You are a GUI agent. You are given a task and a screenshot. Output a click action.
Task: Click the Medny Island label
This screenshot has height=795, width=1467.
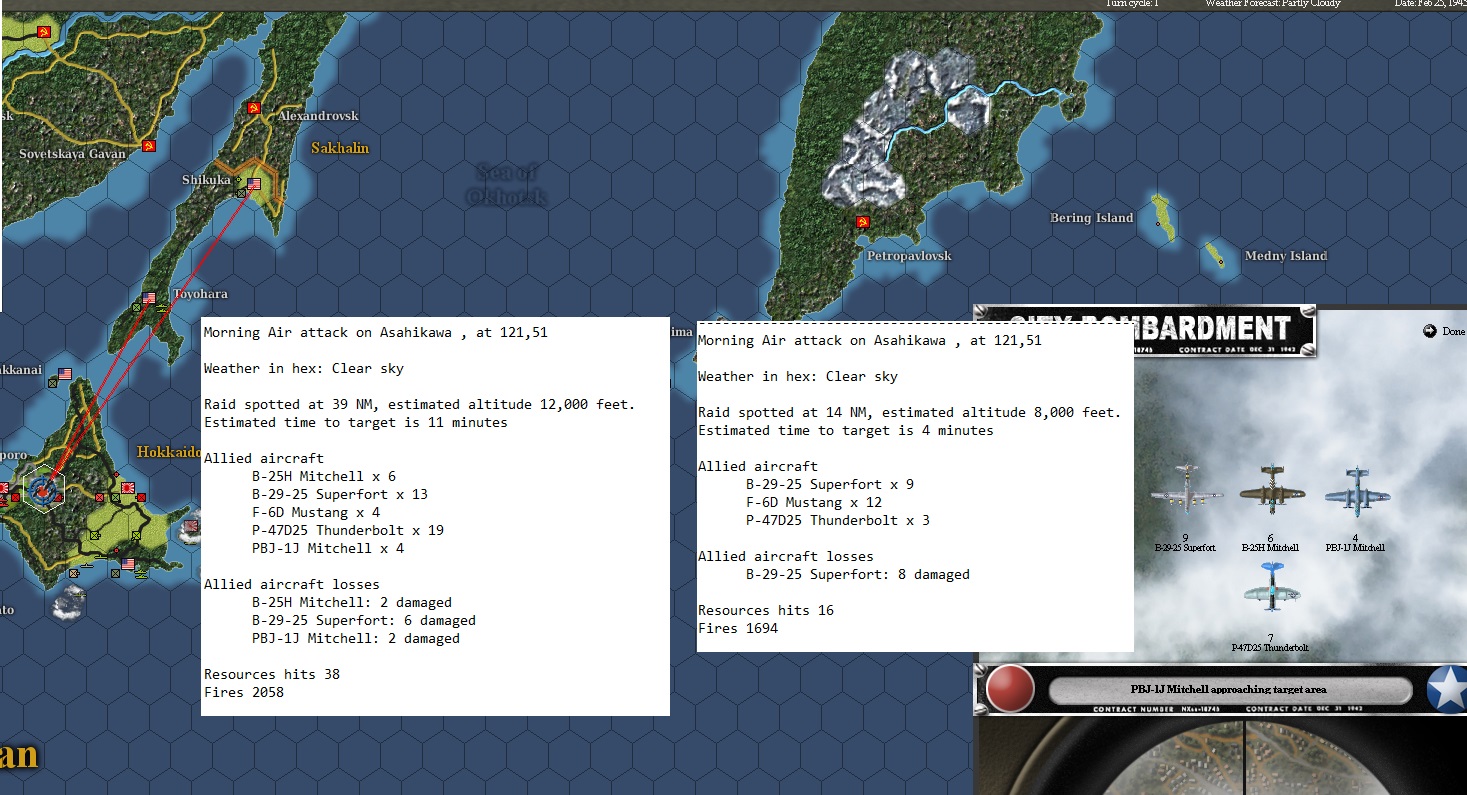1286,256
